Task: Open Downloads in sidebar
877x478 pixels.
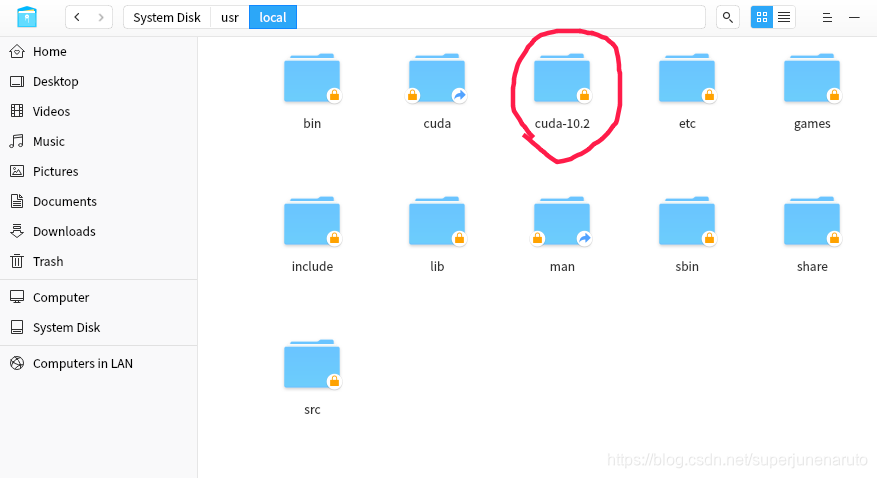Action: click(98, 231)
